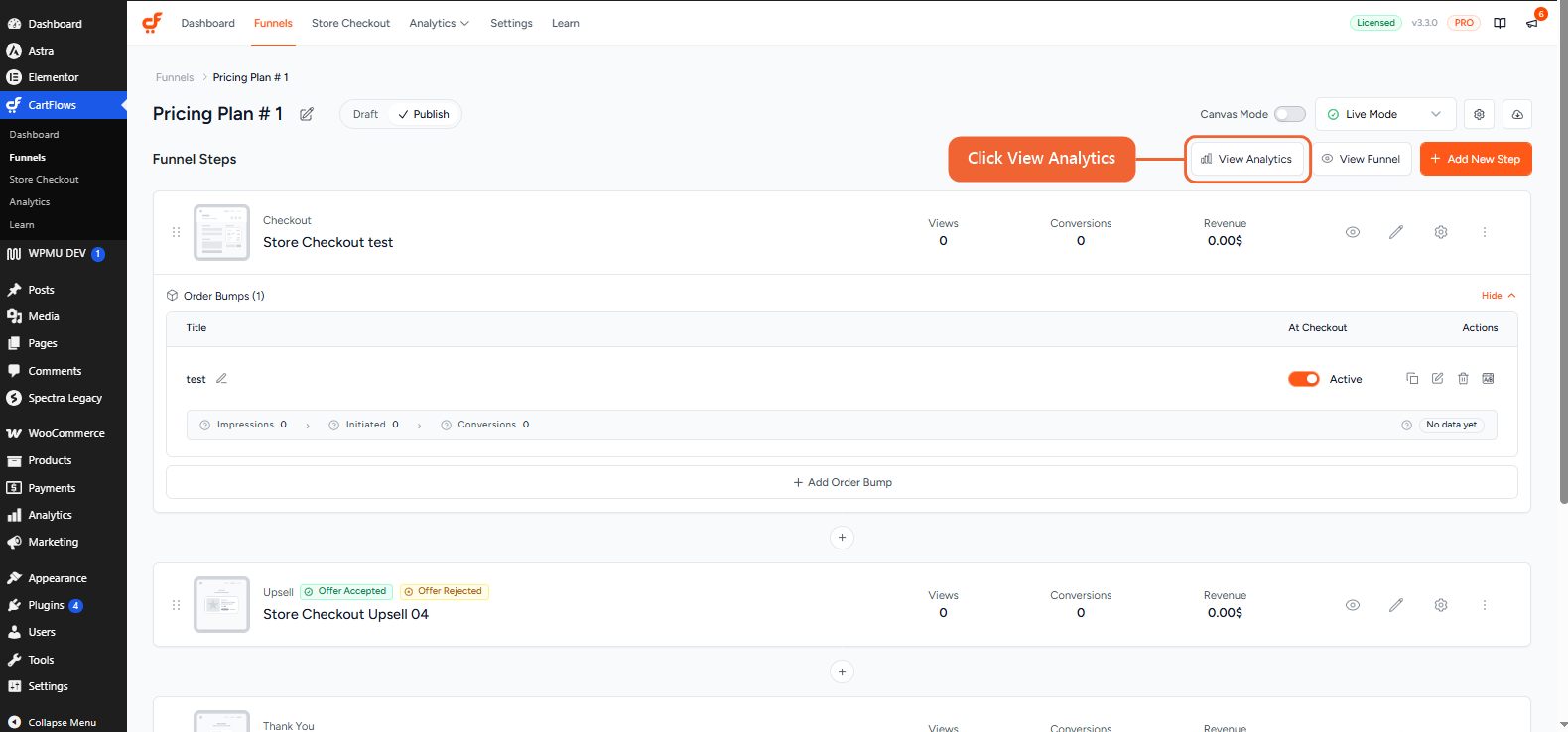Click the Store Checkout test step thumbnail
Image resolution: width=1568 pixels, height=732 pixels.
click(222, 232)
